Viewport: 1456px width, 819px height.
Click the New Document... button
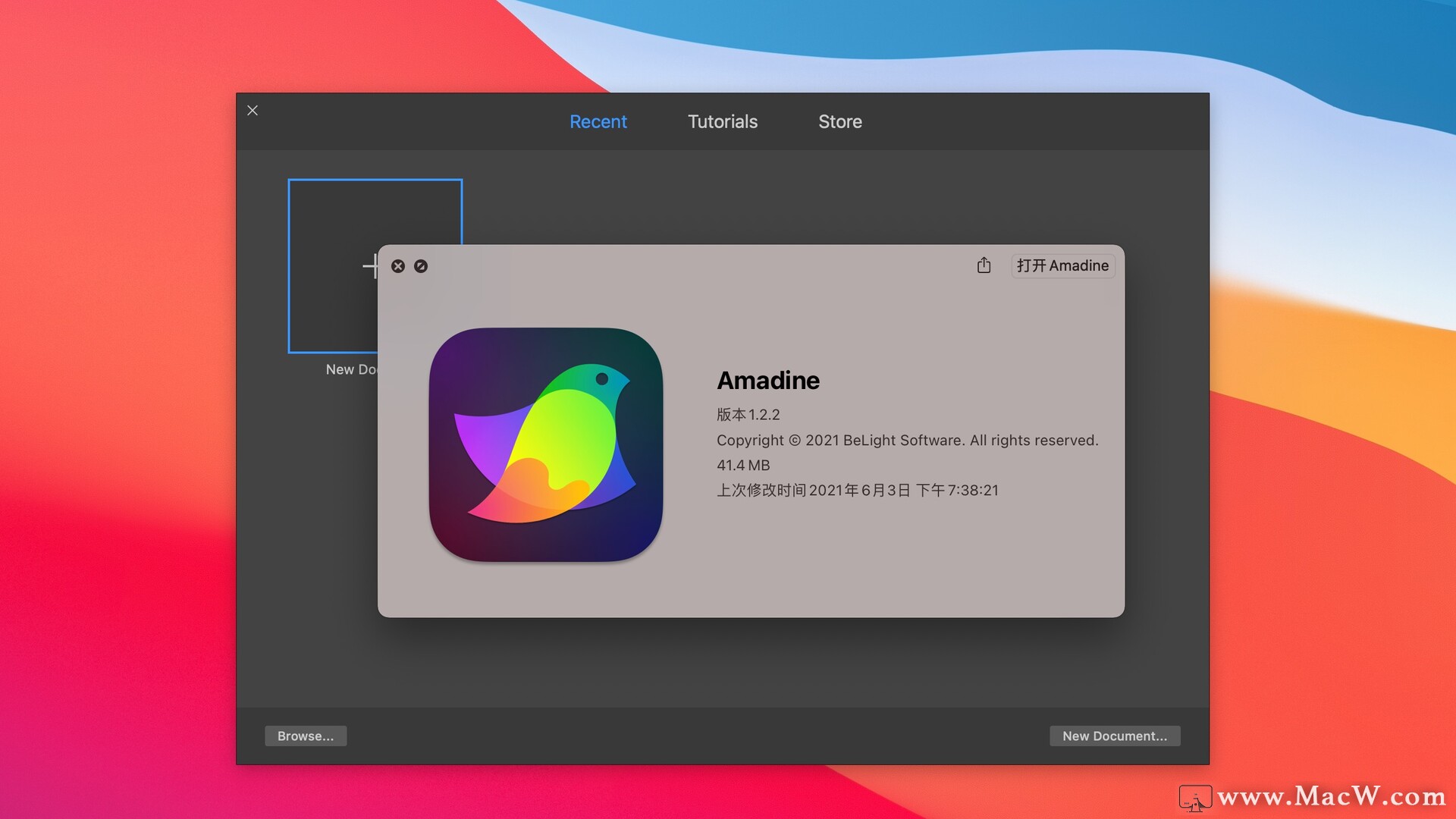pyautogui.click(x=1115, y=736)
